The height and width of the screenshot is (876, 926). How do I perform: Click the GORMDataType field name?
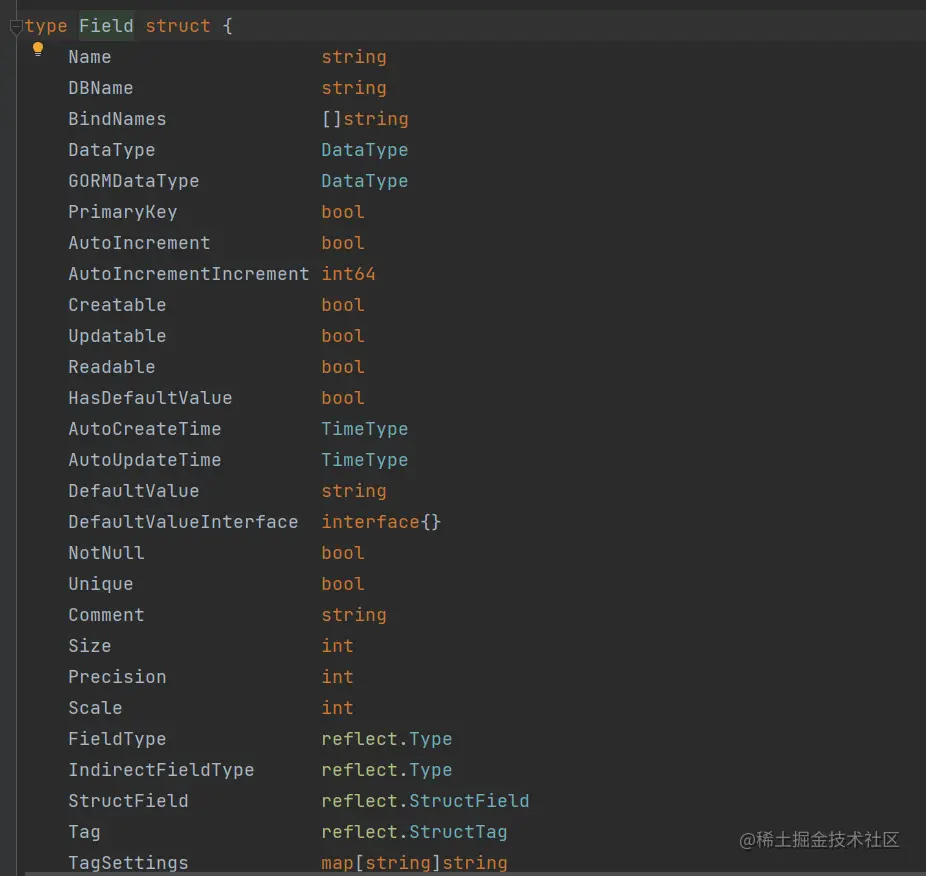134,181
